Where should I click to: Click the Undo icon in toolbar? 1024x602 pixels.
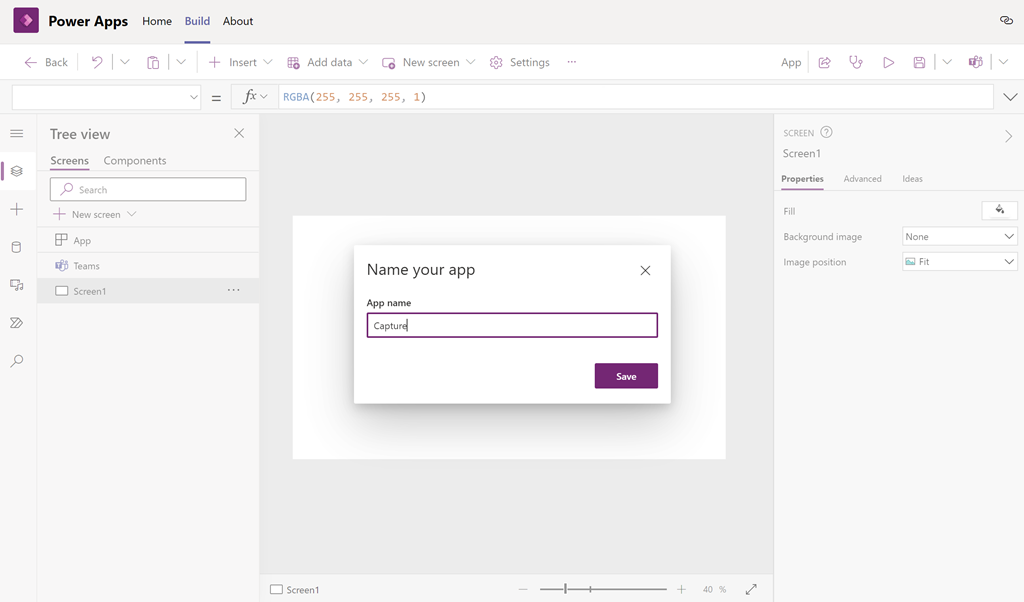[97, 62]
